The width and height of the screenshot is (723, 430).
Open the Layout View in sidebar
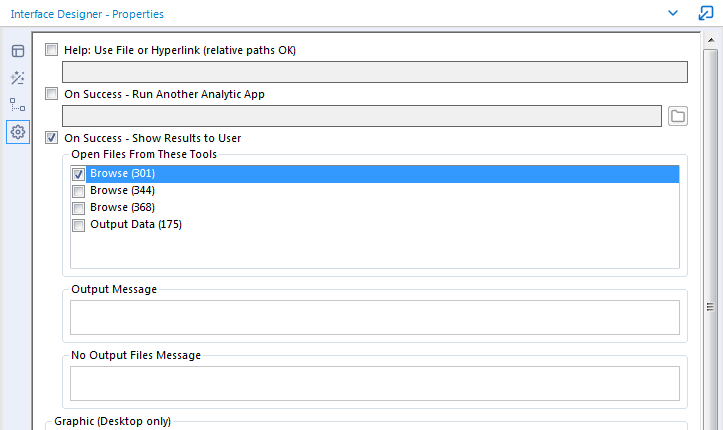tap(18, 51)
